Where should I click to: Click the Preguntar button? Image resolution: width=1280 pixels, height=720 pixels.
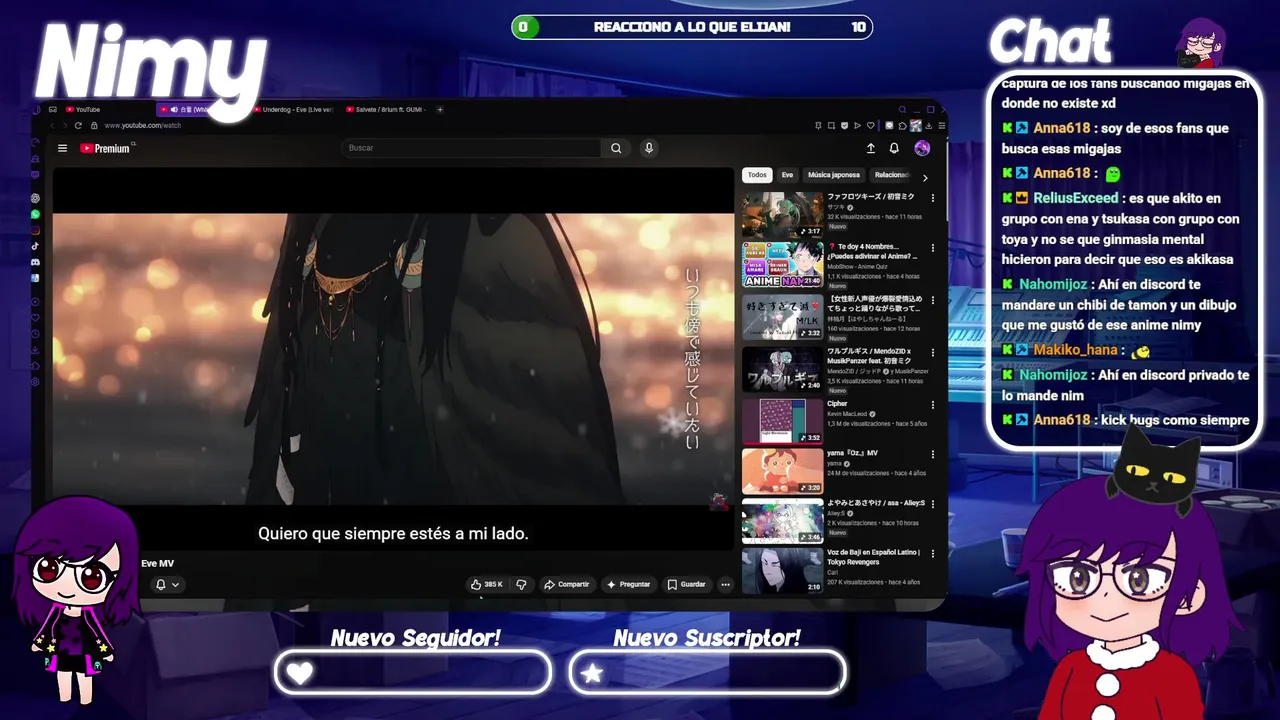pyautogui.click(x=628, y=584)
